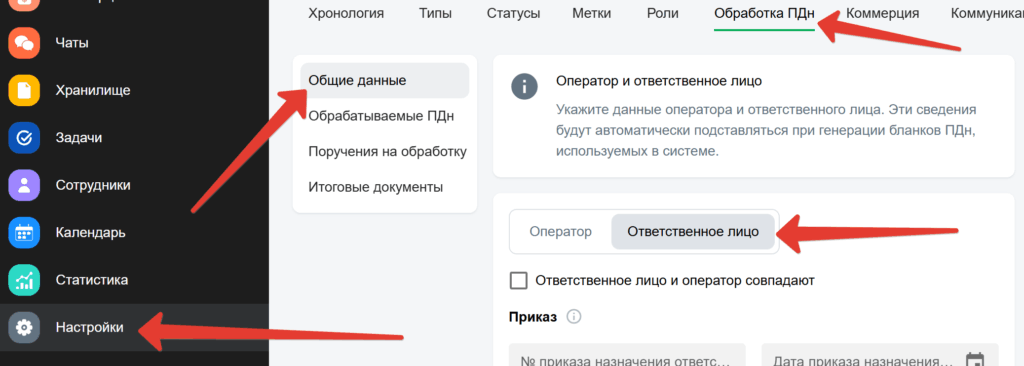The image size is (1024, 366).
Task: Switch to the Оператор toggle option
Action: click(x=560, y=231)
